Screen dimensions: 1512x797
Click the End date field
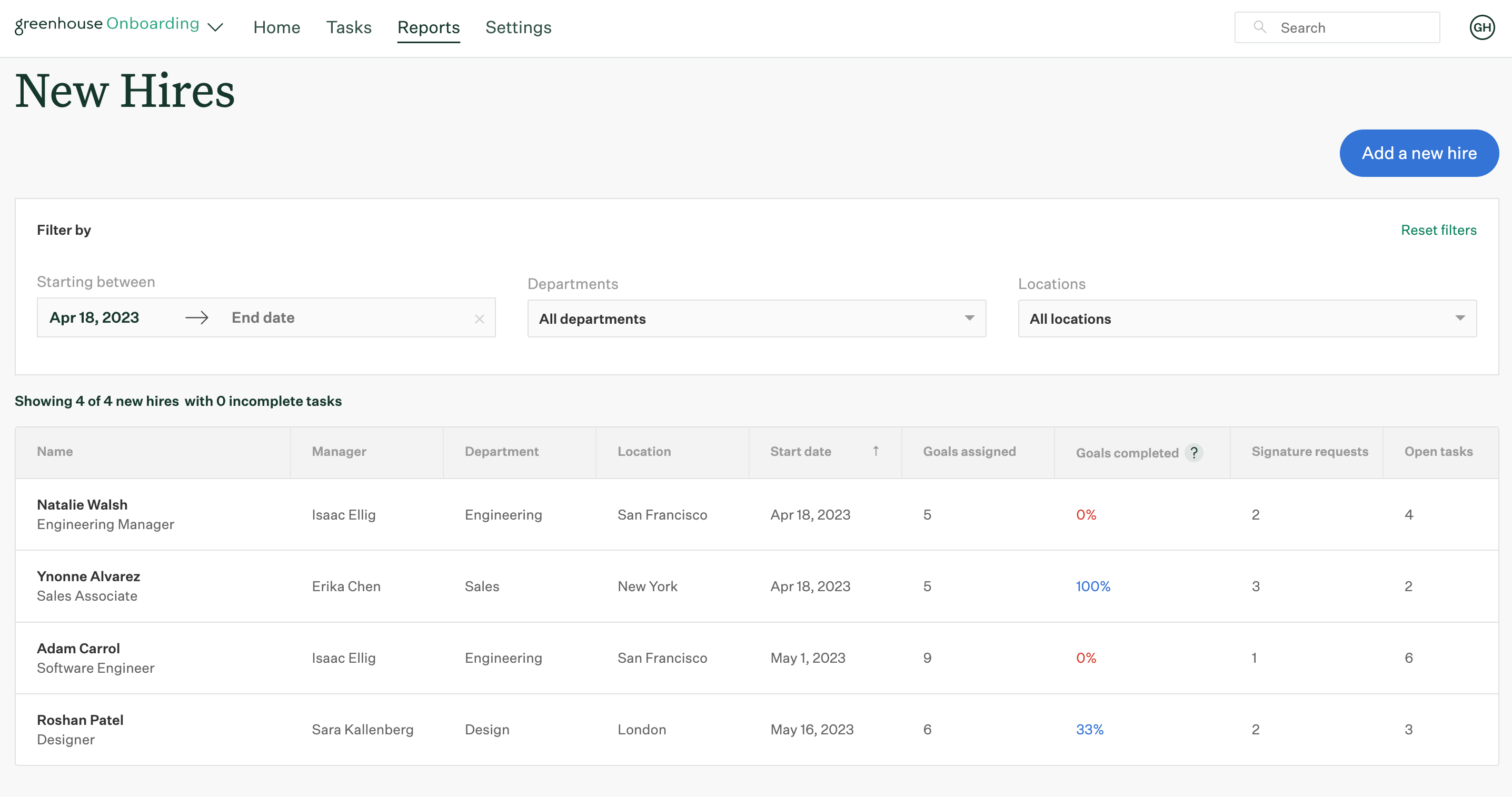click(x=263, y=317)
